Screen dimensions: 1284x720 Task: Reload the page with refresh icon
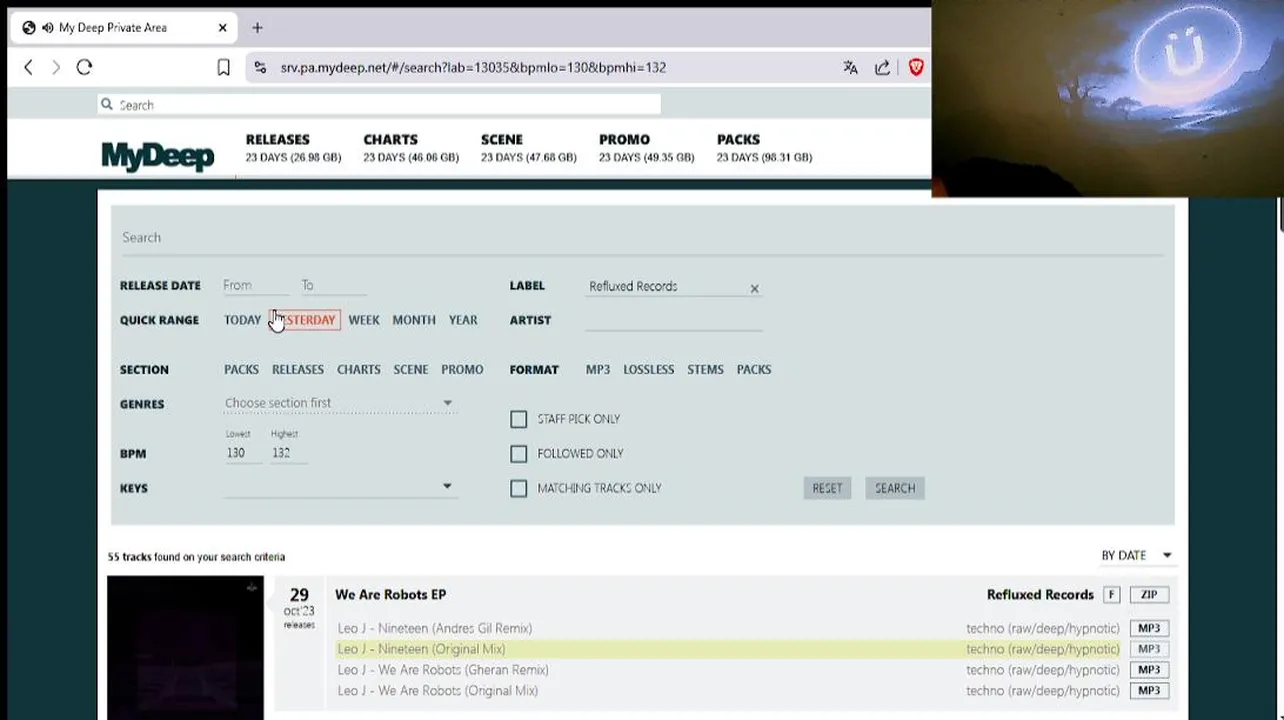[84, 67]
